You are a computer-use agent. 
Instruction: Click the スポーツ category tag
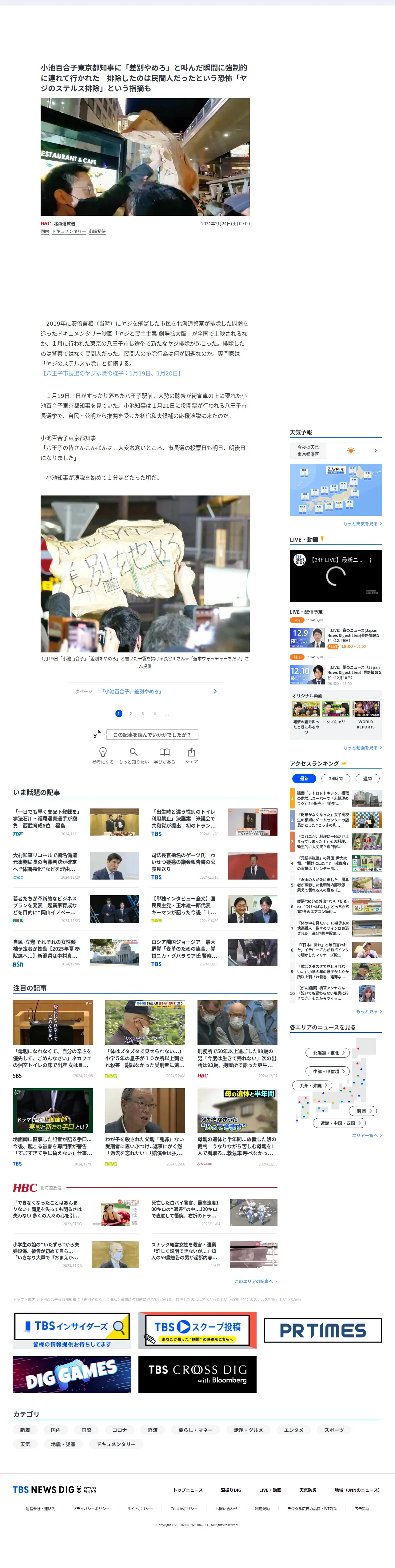pyautogui.click(x=333, y=1430)
